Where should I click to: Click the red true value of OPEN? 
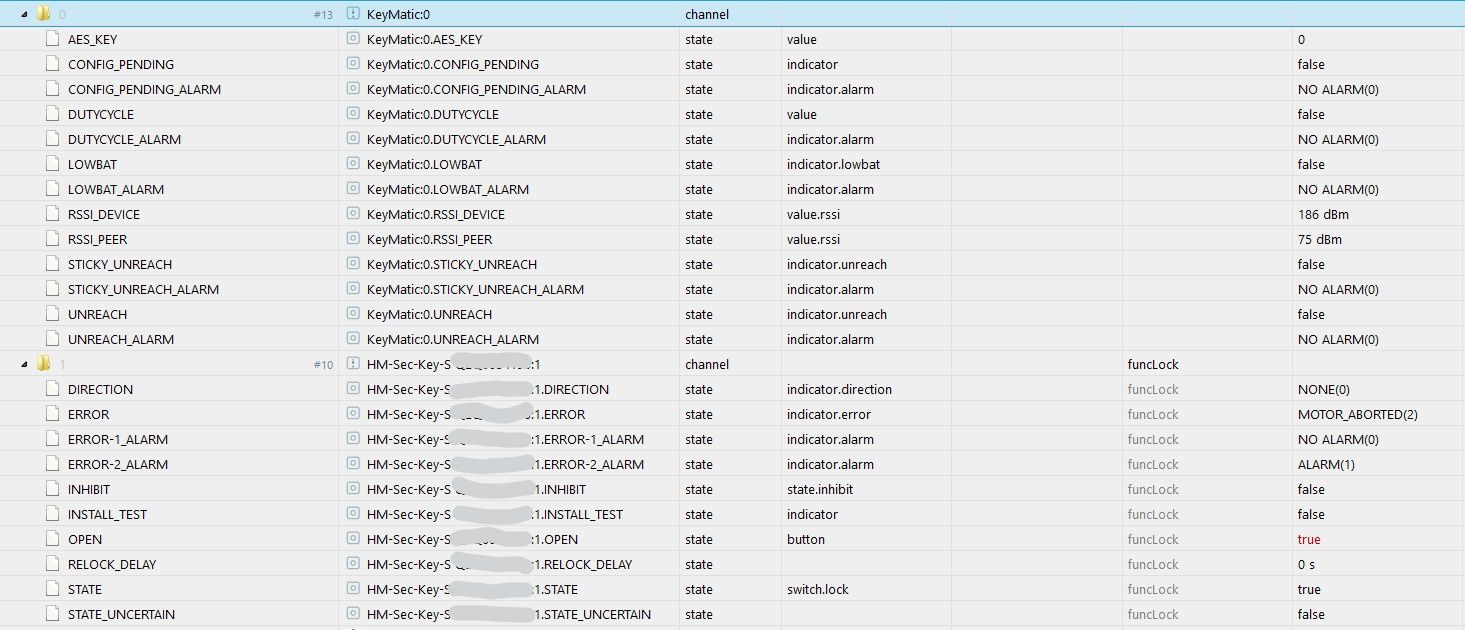1308,539
